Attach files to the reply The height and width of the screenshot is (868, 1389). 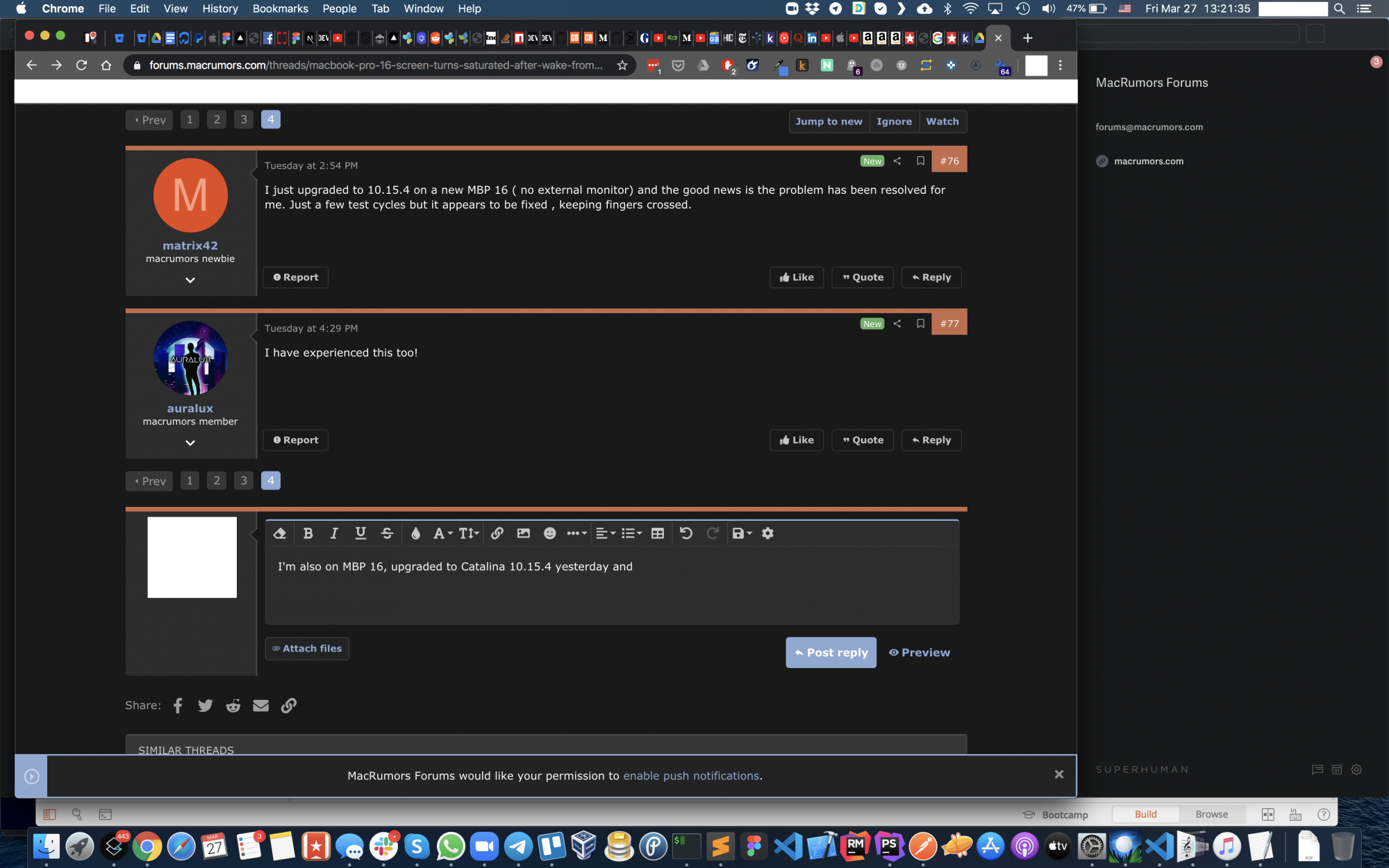coord(307,649)
